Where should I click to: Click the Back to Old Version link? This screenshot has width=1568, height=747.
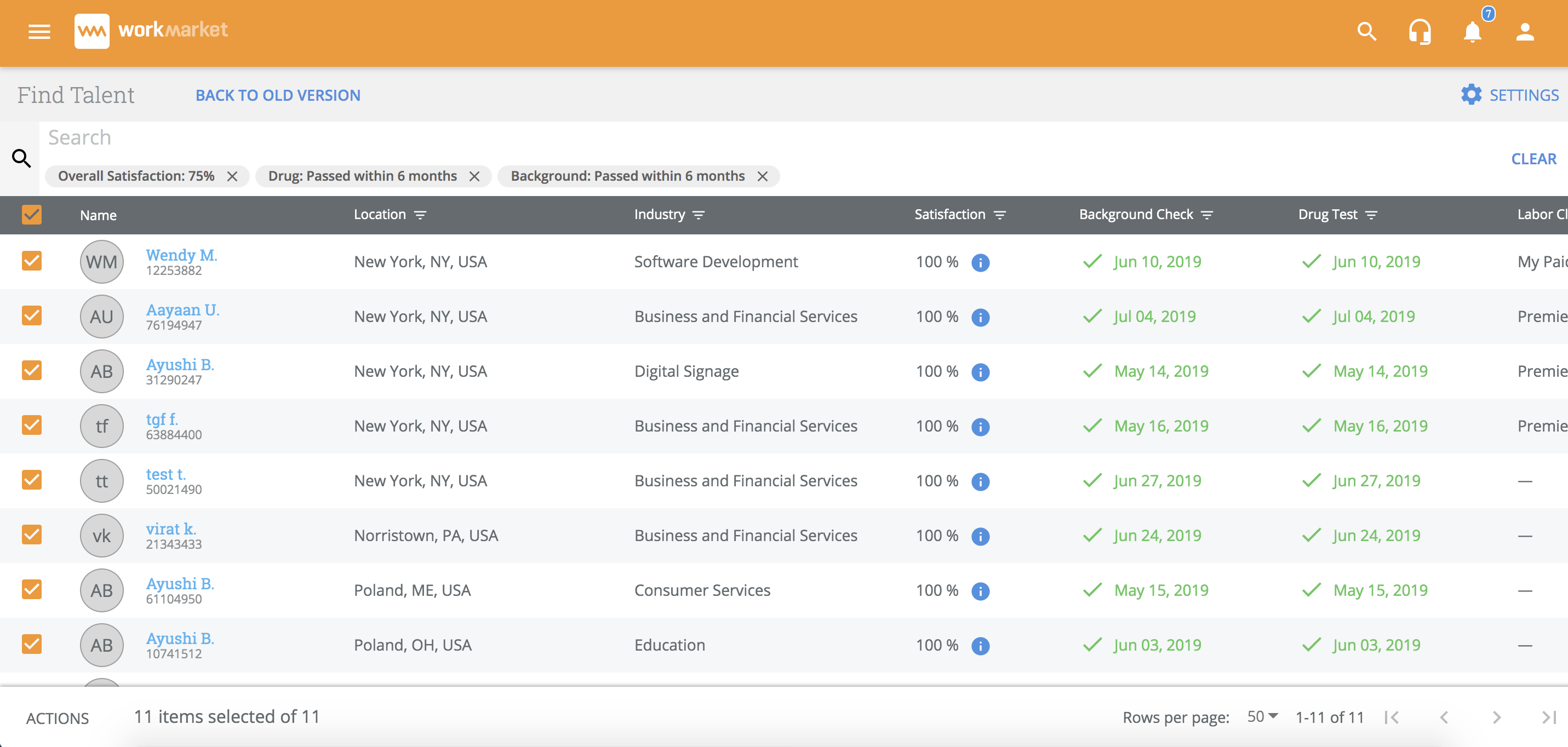278,95
